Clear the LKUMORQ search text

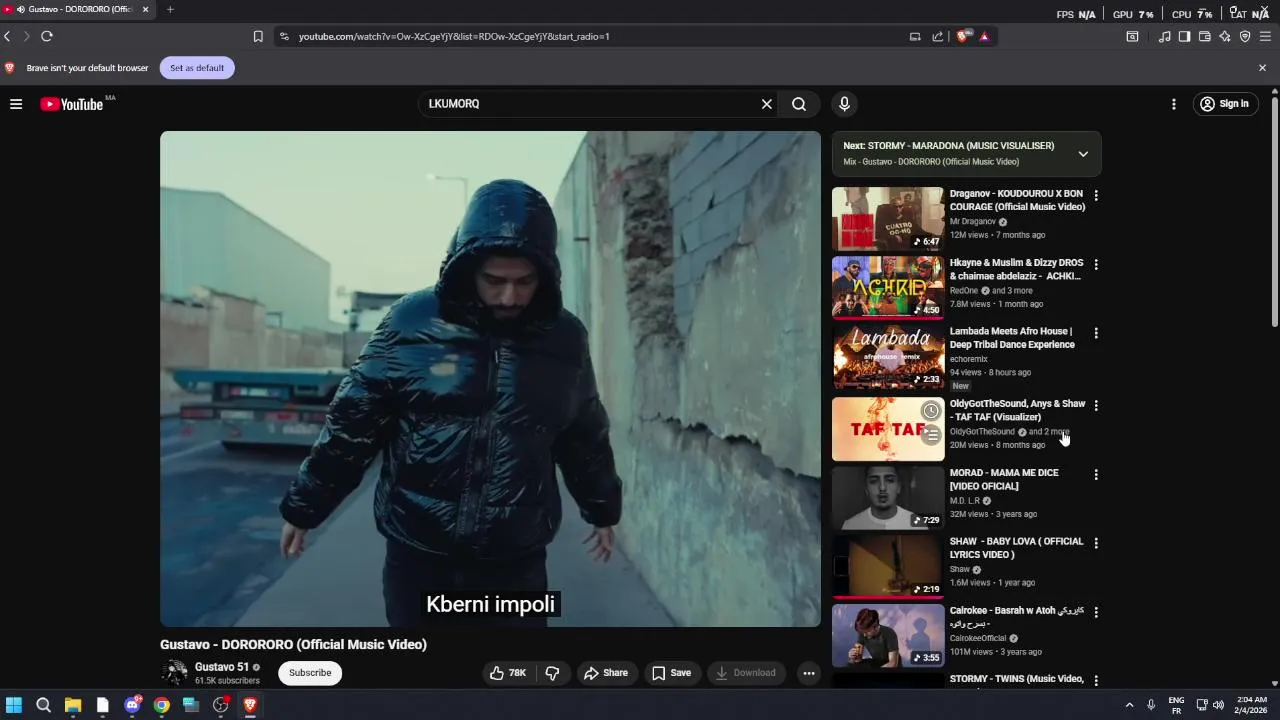[767, 104]
